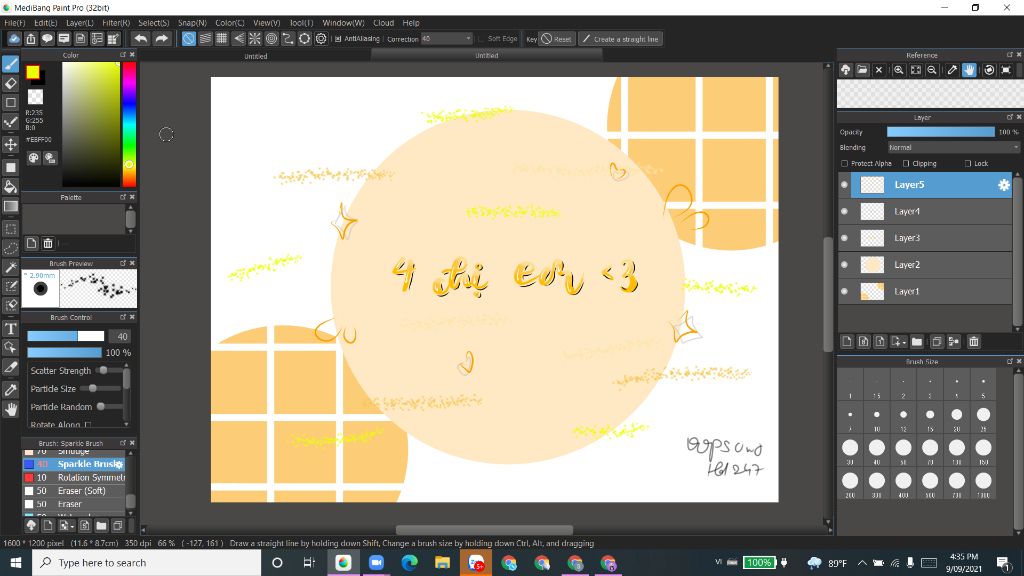1024x576 pixels.
Task: Select the Bucket fill tool
Action: 10,187
